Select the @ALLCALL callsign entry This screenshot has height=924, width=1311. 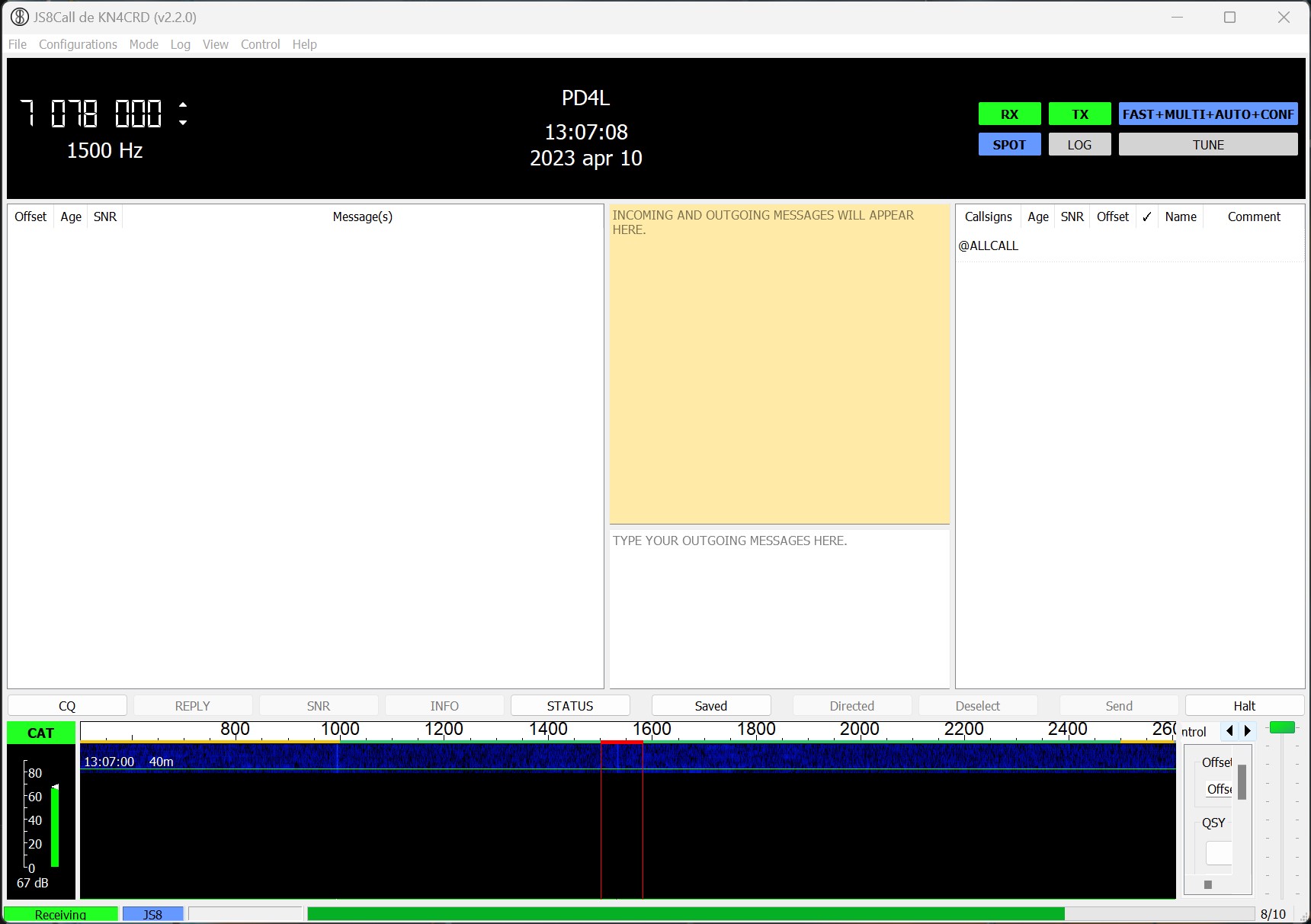pyautogui.click(x=989, y=245)
